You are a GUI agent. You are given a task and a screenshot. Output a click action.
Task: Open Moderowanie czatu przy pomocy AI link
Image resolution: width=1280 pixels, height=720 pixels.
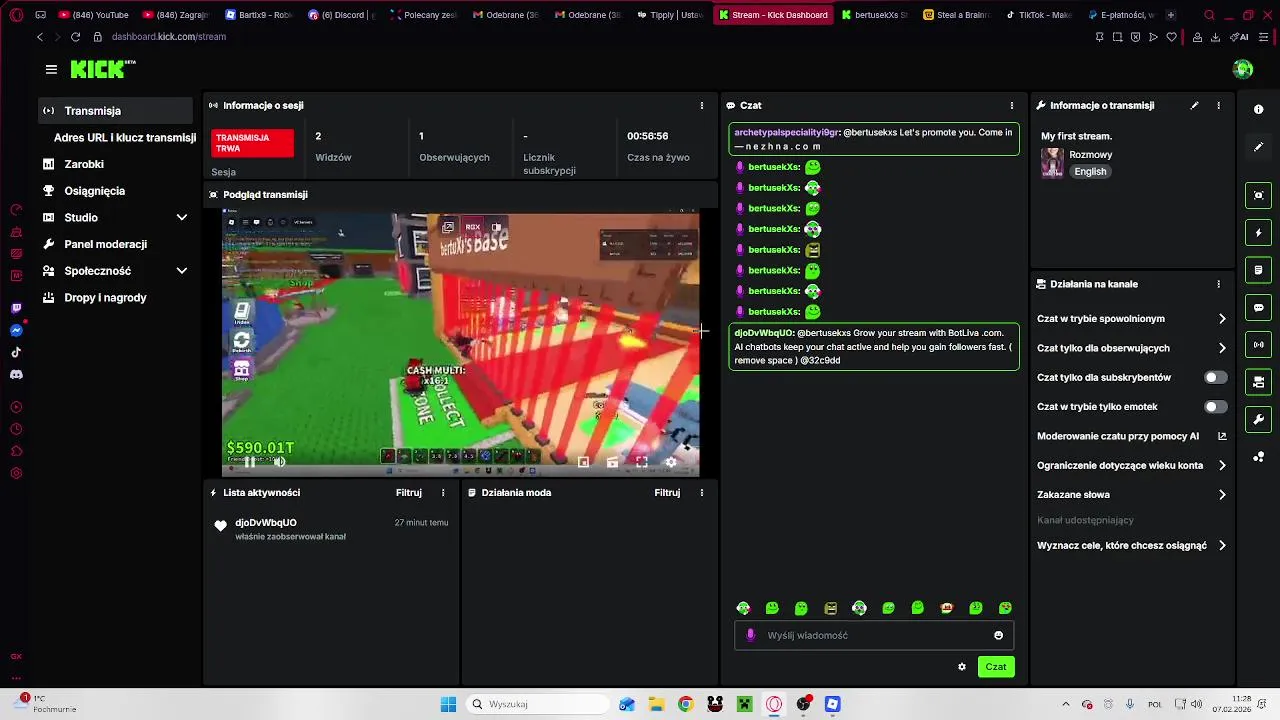pos(1131,436)
